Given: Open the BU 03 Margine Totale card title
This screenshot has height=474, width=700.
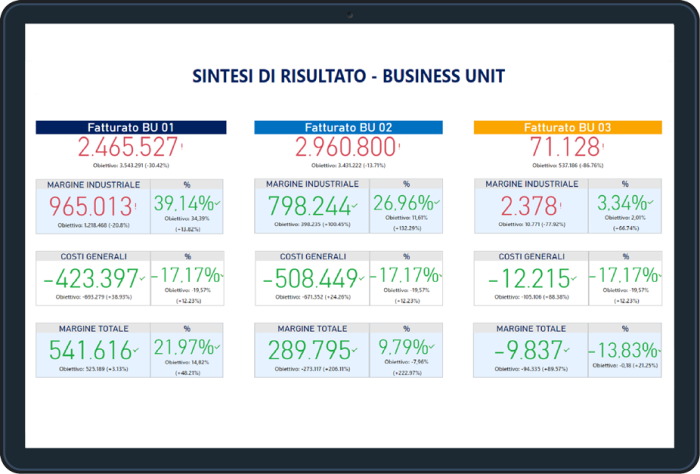Looking at the screenshot, I should 527,329.
